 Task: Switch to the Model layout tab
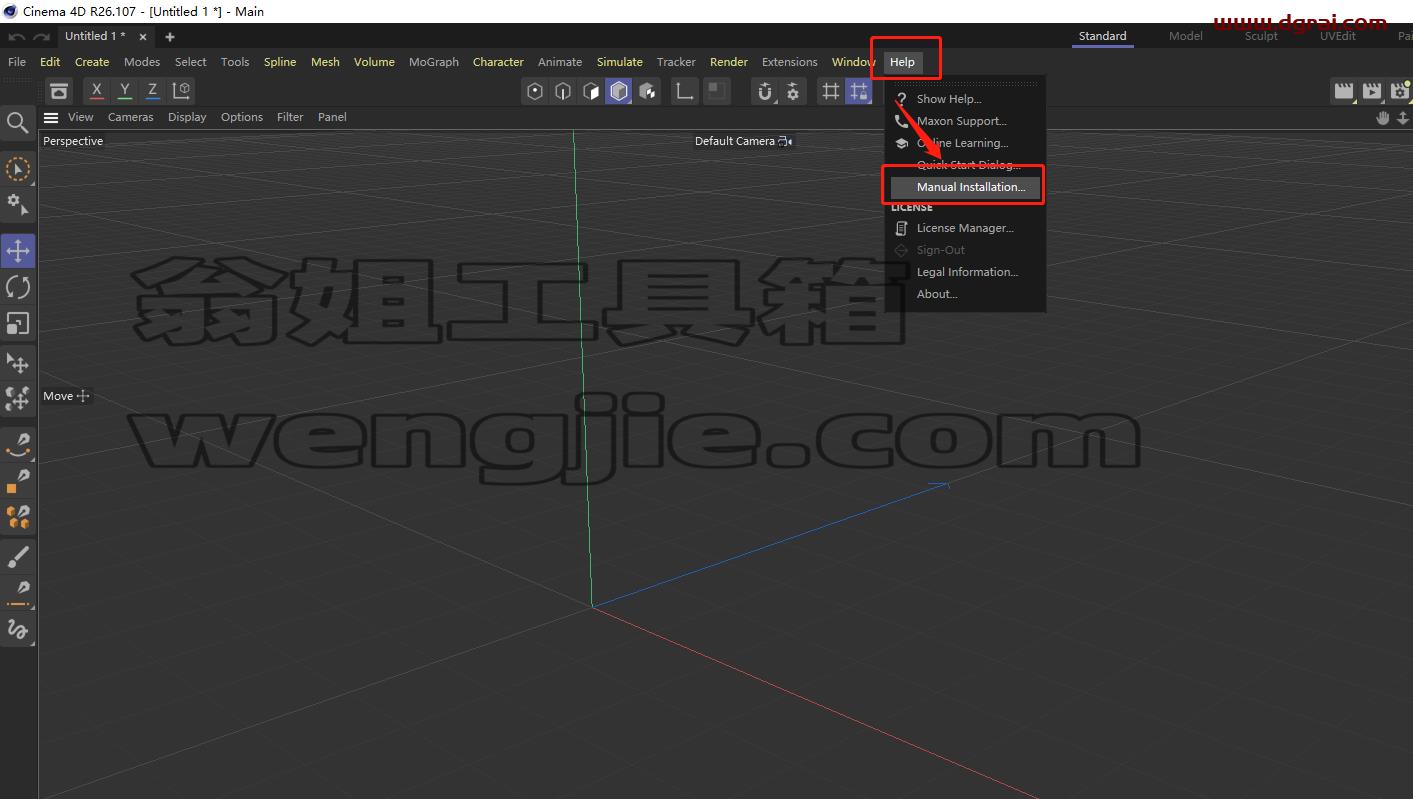1186,36
